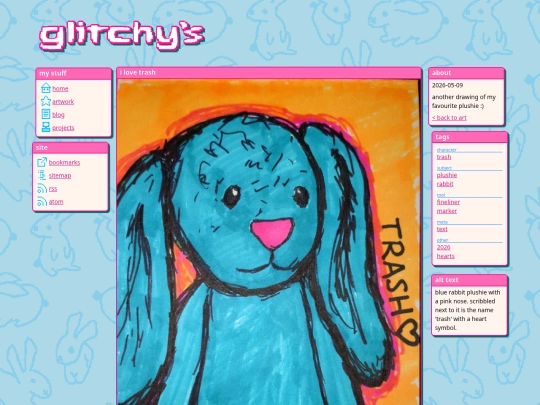Click the computer icon beside projects
This screenshot has width=540, height=405.
(46, 127)
